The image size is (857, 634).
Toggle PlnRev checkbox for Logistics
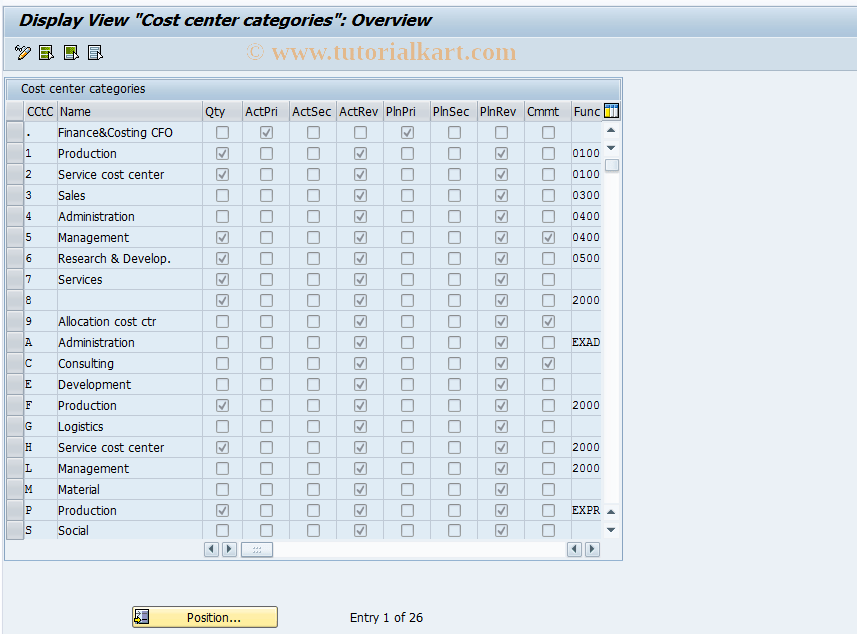pyautogui.click(x=500, y=426)
